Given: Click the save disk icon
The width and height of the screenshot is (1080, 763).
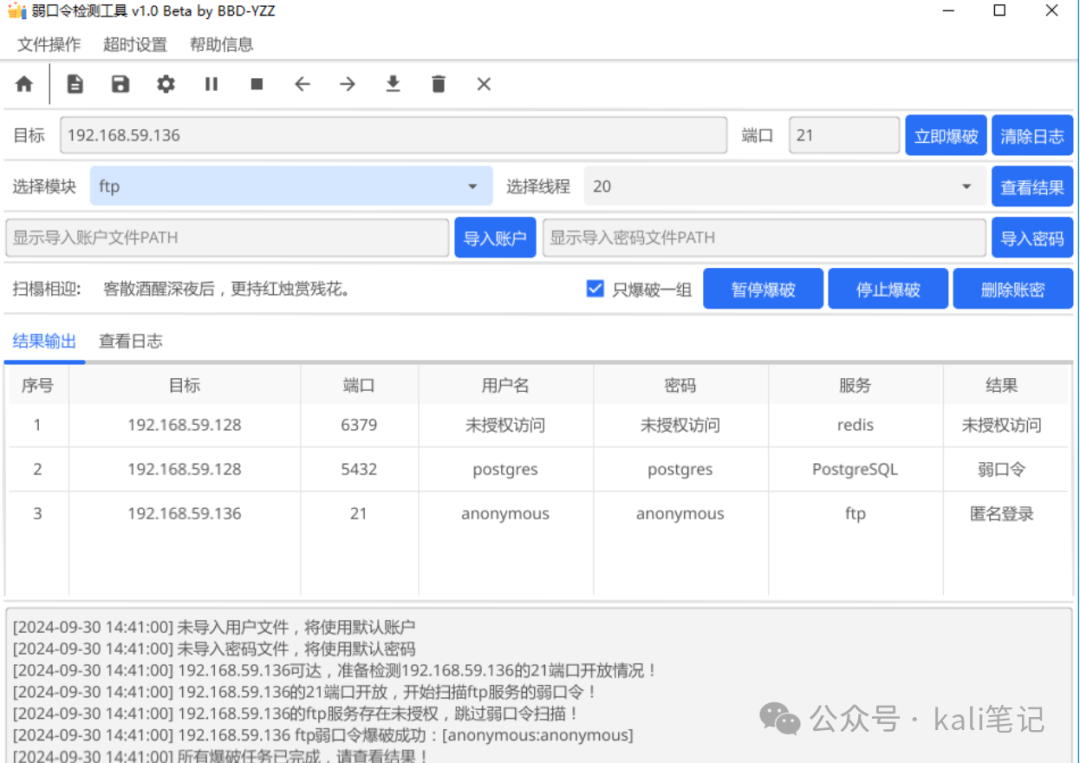Looking at the screenshot, I should (120, 84).
